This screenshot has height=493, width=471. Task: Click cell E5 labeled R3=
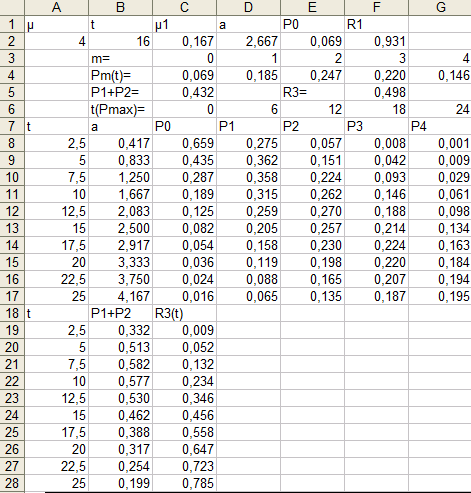pyautogui.click(x=312, y=92)
